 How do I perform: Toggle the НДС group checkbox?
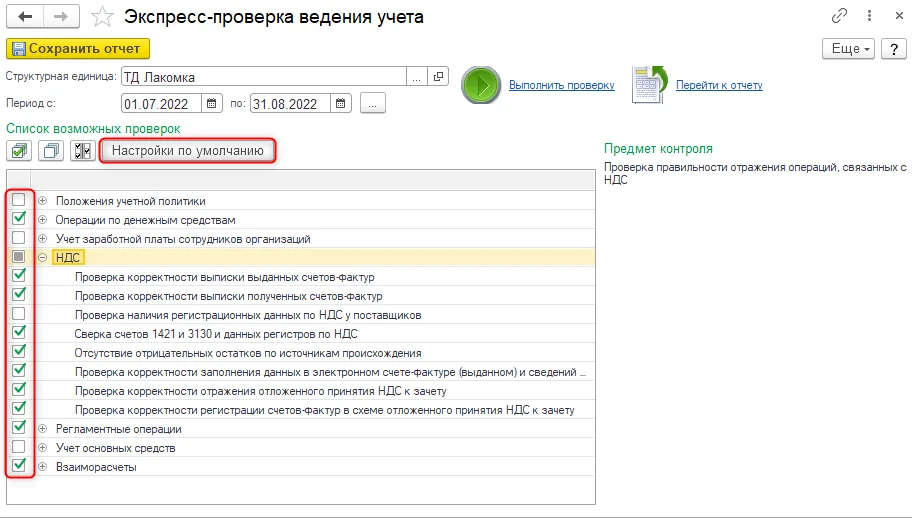pos(19,256)
